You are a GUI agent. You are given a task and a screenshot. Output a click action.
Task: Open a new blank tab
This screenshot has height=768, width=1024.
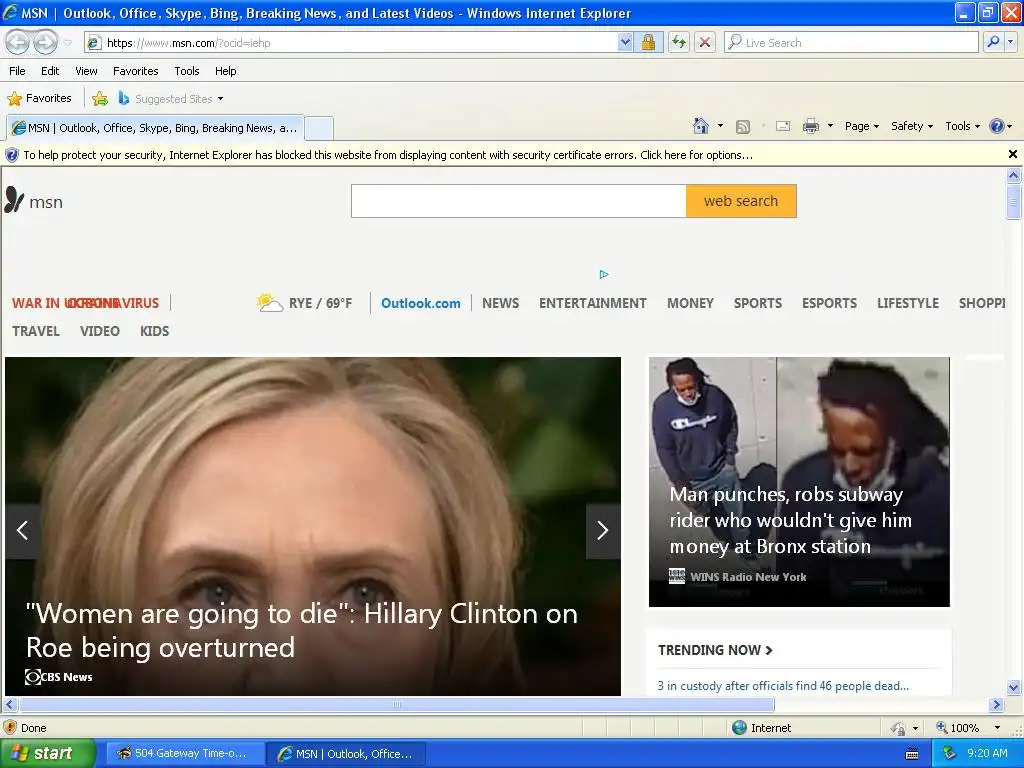pyautogui.click(x=319, y=128)
